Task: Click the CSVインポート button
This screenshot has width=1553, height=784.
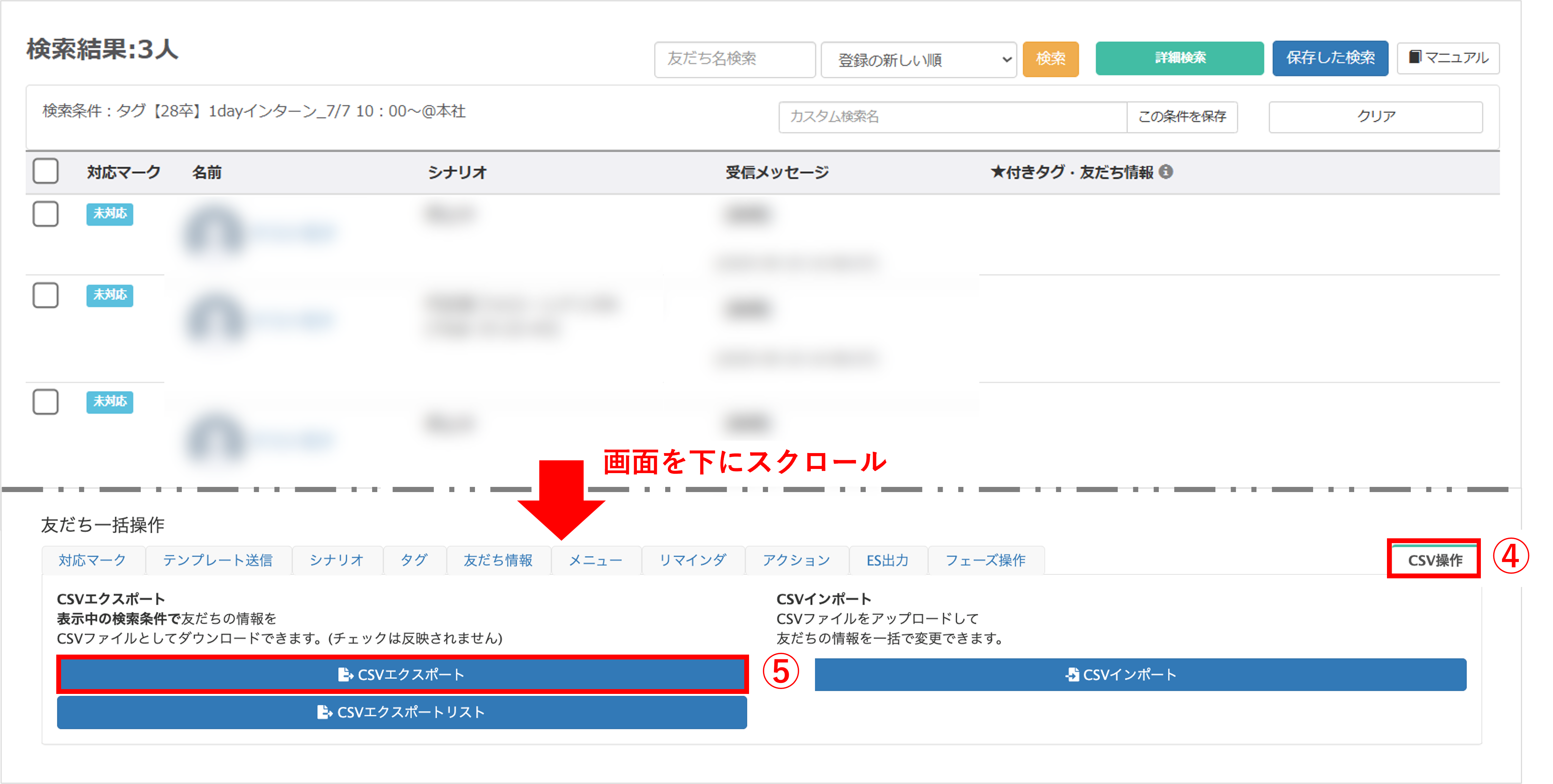Action: [x=1139, y=674]
